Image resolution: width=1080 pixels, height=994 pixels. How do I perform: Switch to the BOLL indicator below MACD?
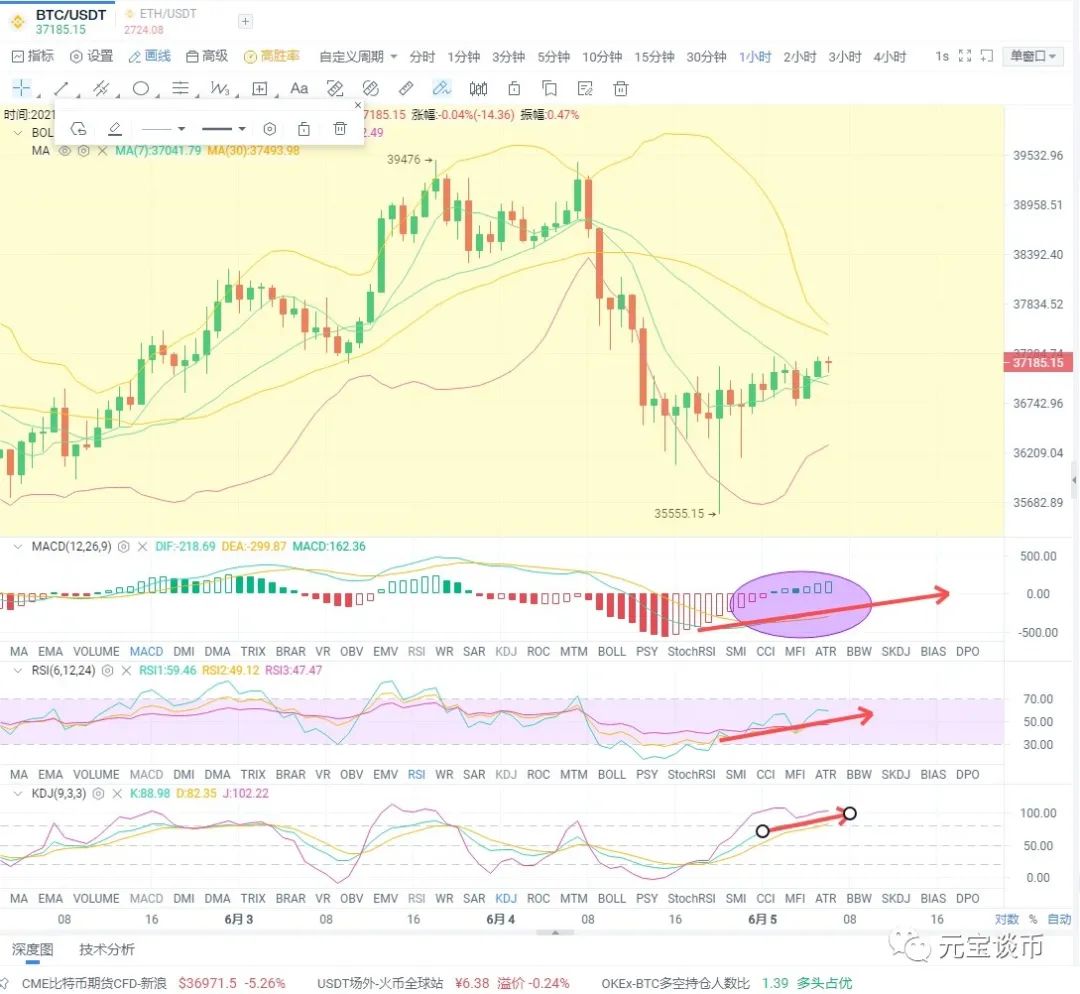(x=611, y=651)
